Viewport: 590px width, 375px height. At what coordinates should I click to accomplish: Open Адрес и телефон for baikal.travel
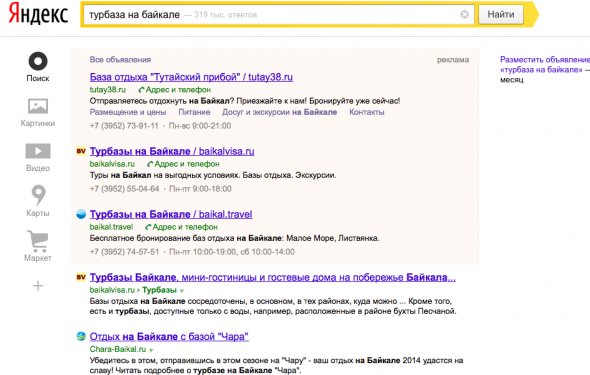tap(185, 227)
